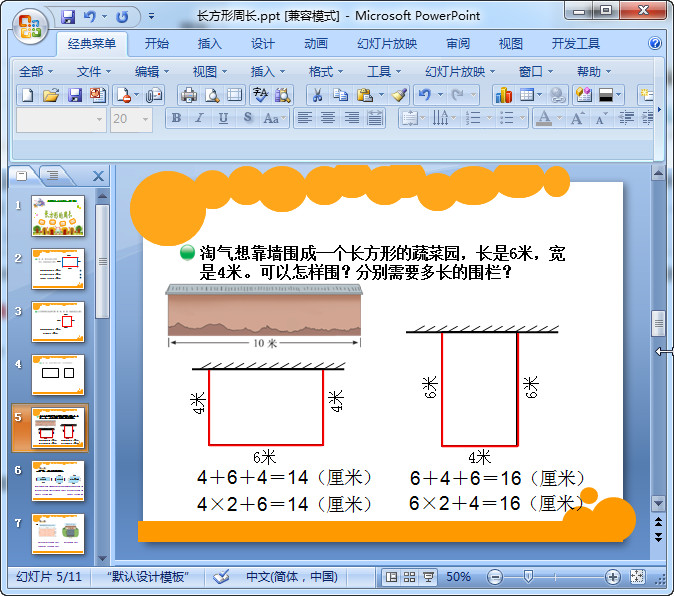674x596 pixels.
Task: Click Increase font size icon
Action: (577, 118)
